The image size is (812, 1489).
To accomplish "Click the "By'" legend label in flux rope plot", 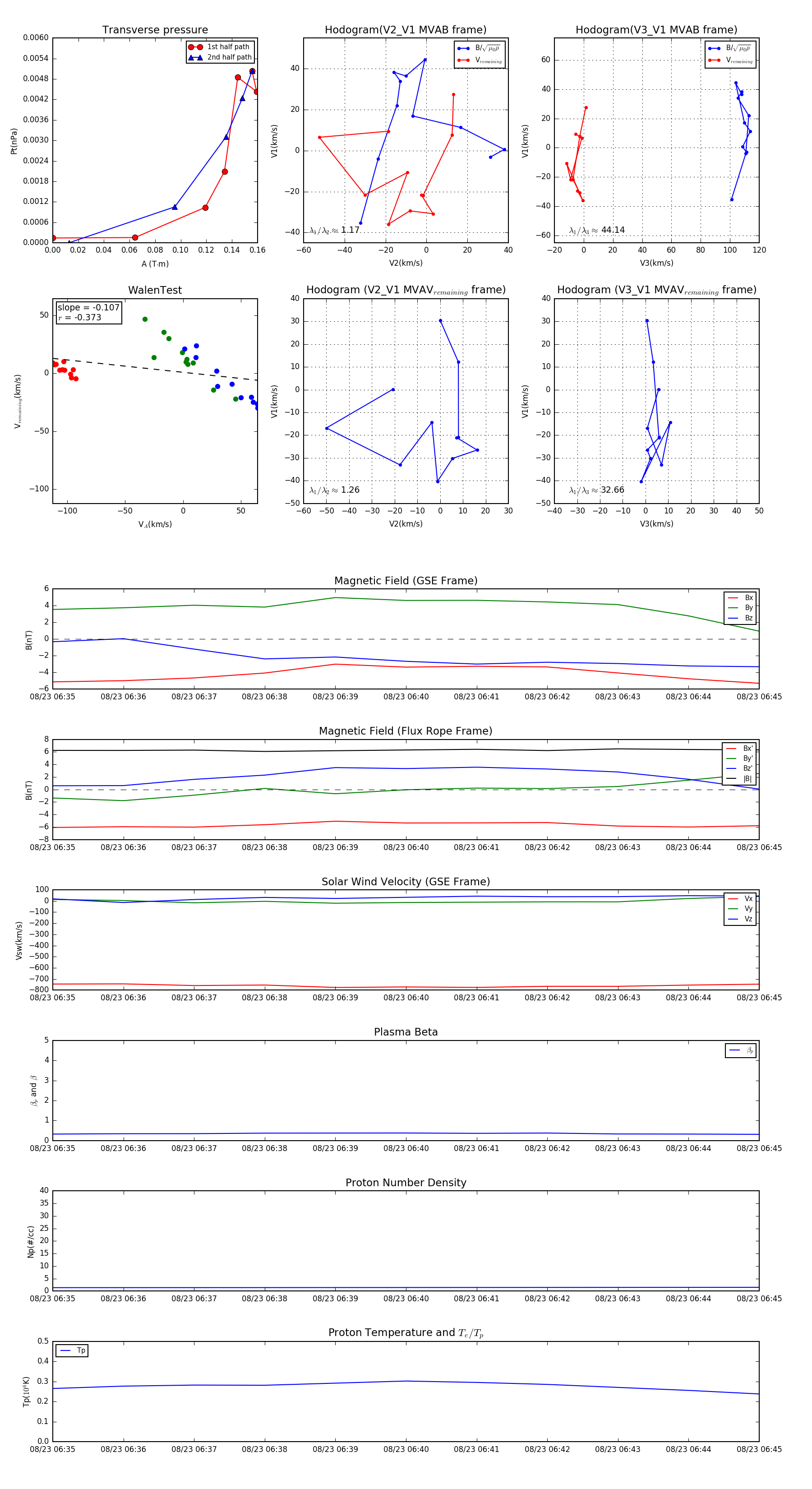I will point(748,758).
